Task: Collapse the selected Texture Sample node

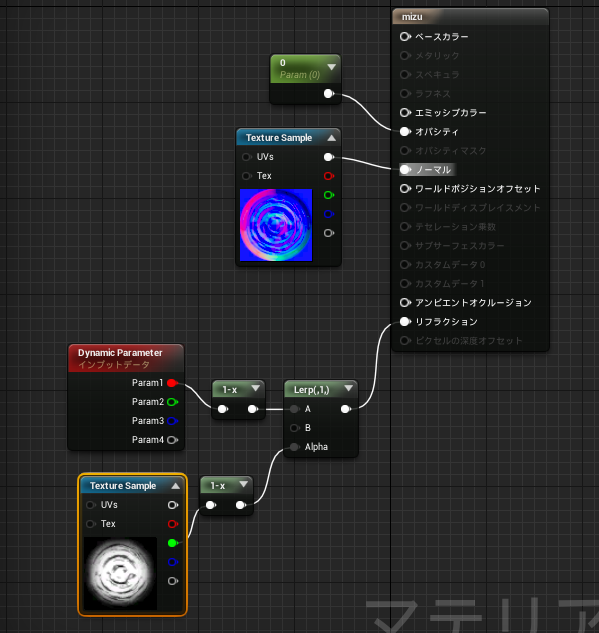Action: [x=176, y=486]
